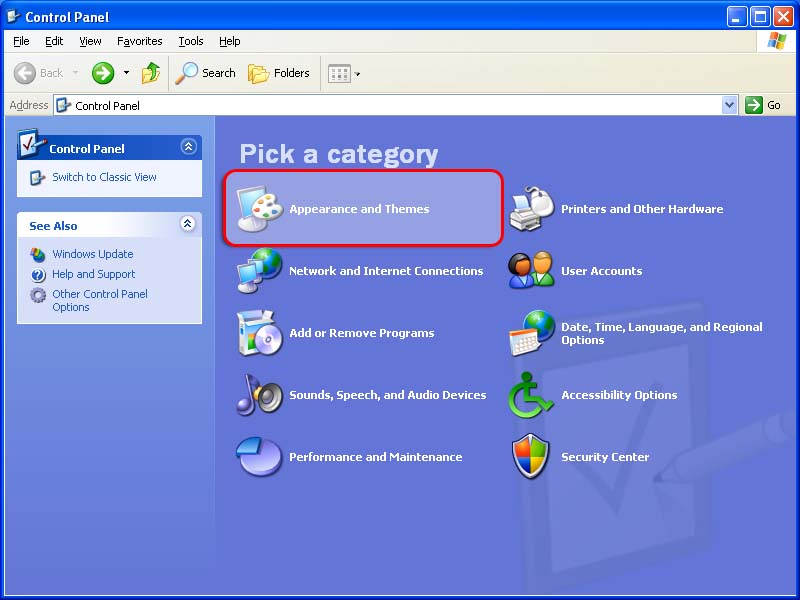Collapse the Control Panel sidebar section
800x600 pixels.
[x=188, y=147]
